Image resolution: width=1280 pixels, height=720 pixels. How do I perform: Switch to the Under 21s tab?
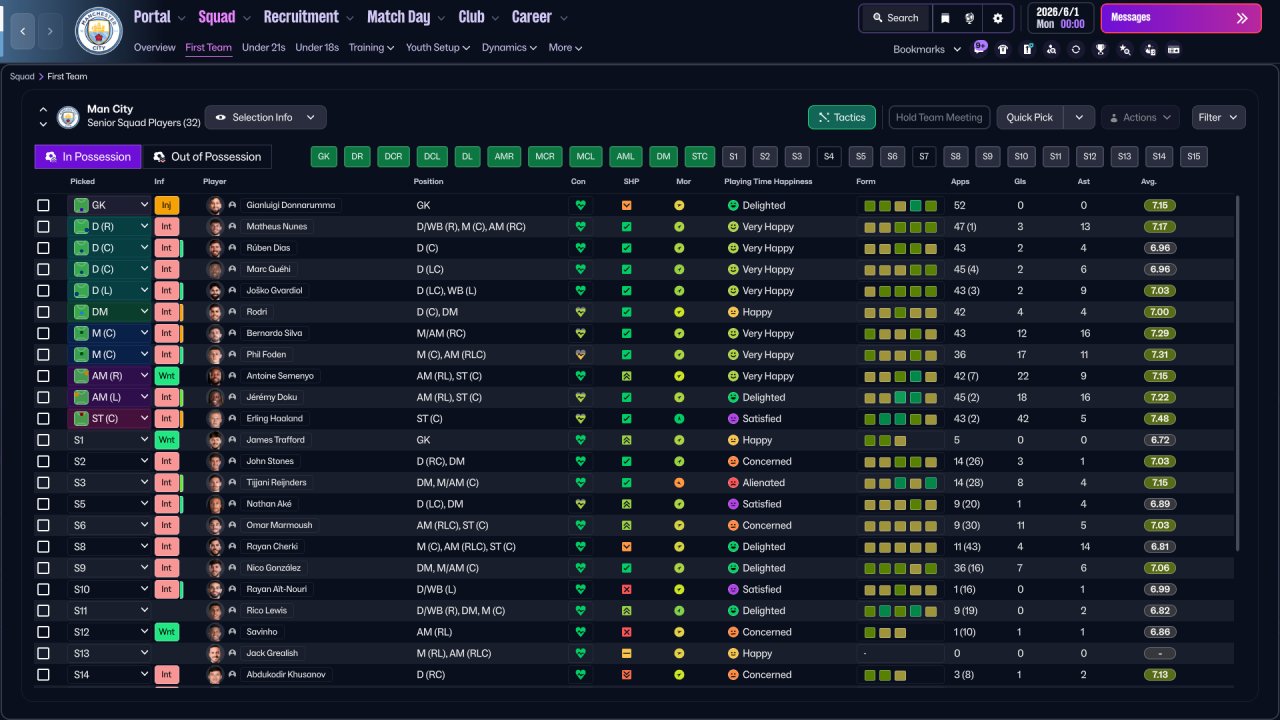point(264,47)
